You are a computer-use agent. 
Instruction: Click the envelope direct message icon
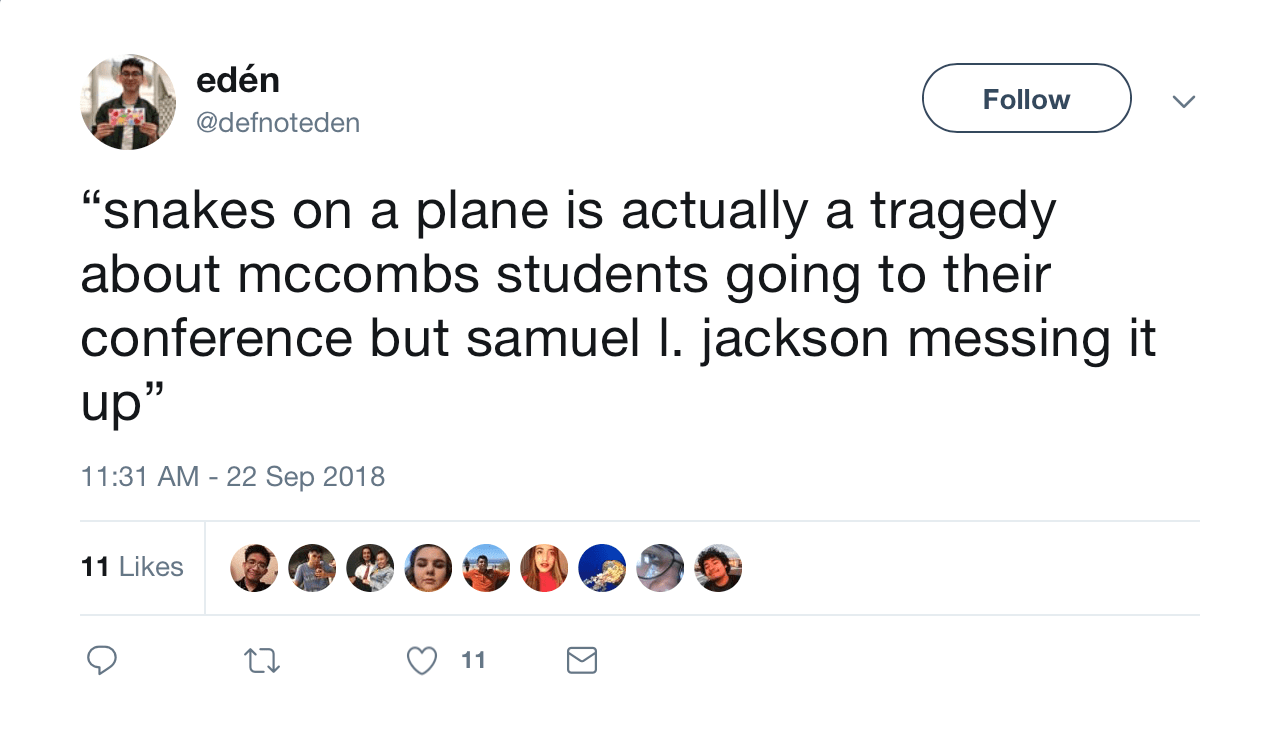pyautogui.click(x=582, y=660)
